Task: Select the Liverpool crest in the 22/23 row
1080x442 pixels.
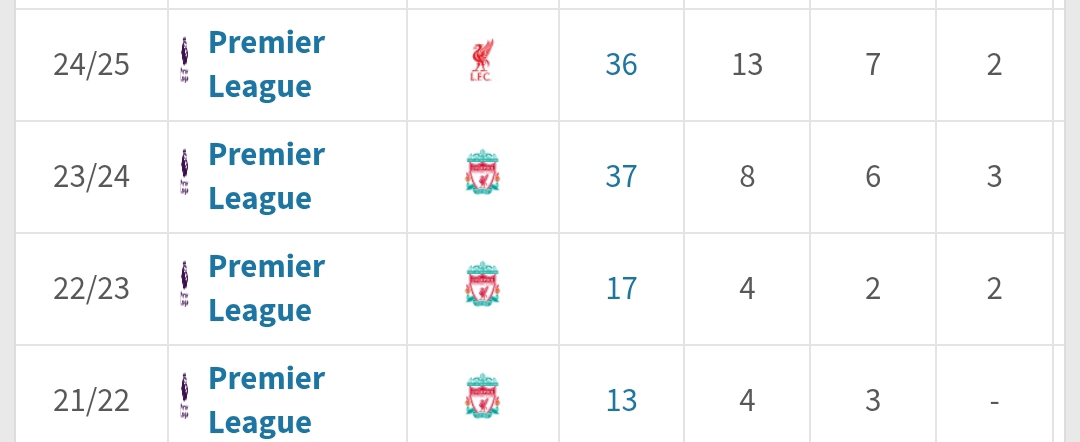Action: (482, 288)
